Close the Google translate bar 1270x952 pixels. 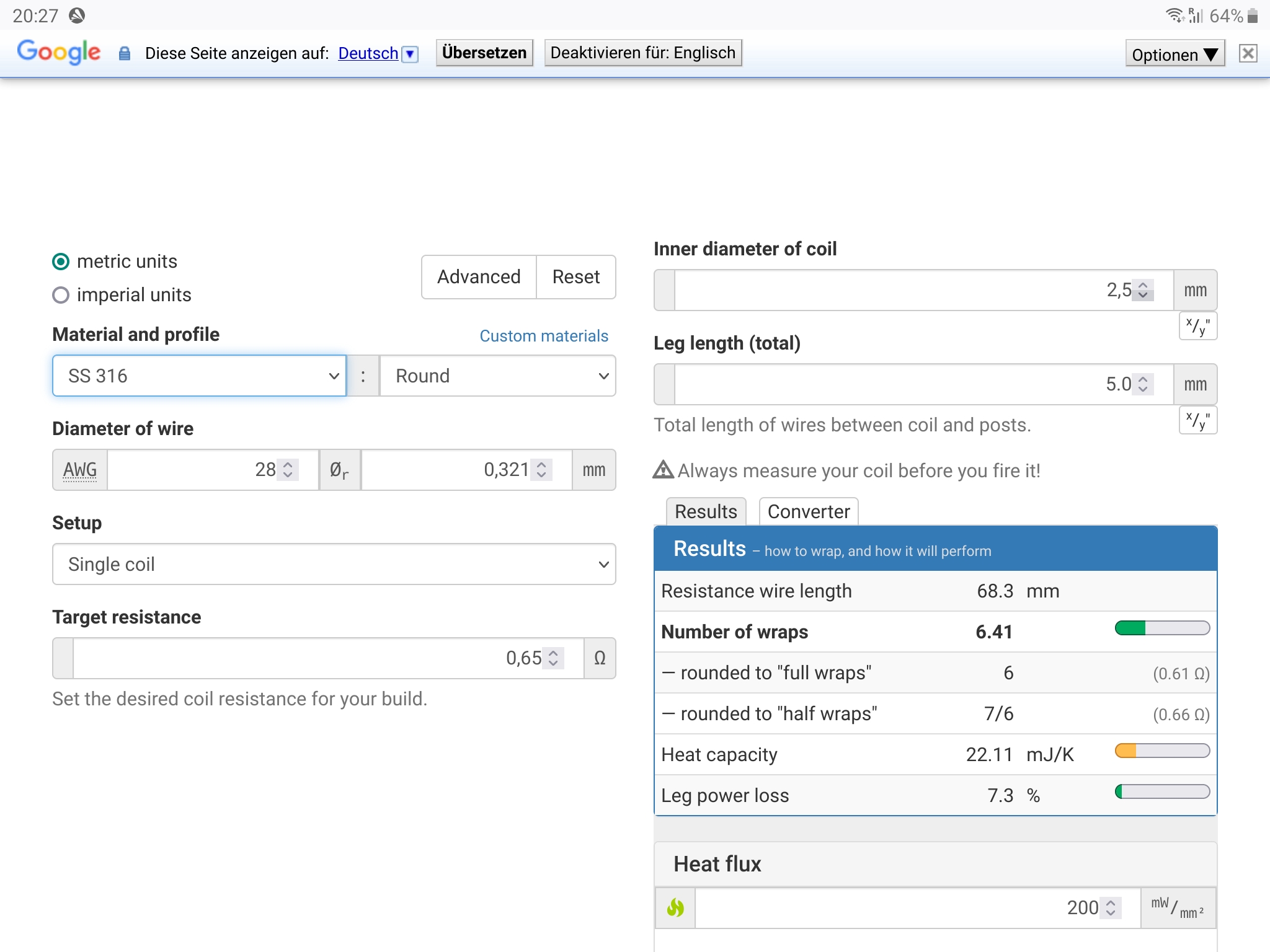pos(1248,53)
